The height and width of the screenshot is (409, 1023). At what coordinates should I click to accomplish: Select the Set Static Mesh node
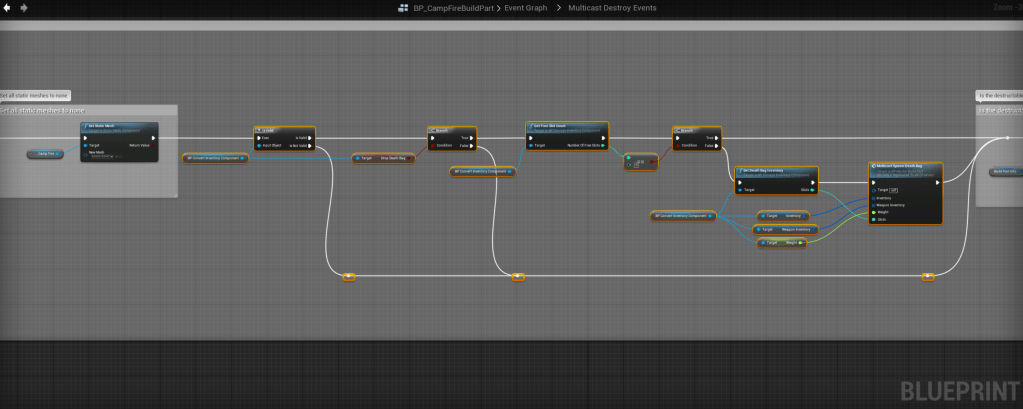click(x=118, y=128)
